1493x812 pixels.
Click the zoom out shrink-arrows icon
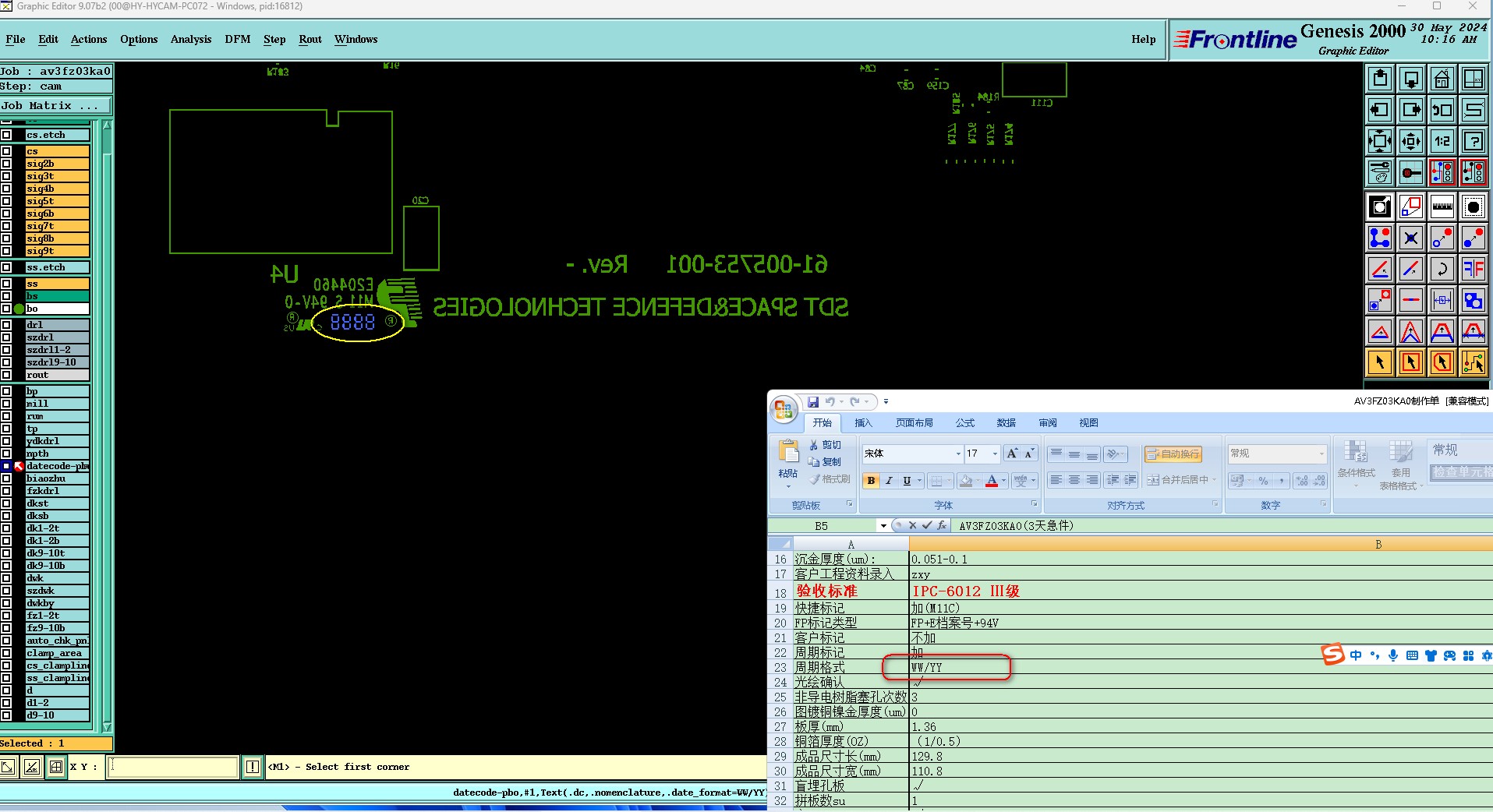[1411, 141]
